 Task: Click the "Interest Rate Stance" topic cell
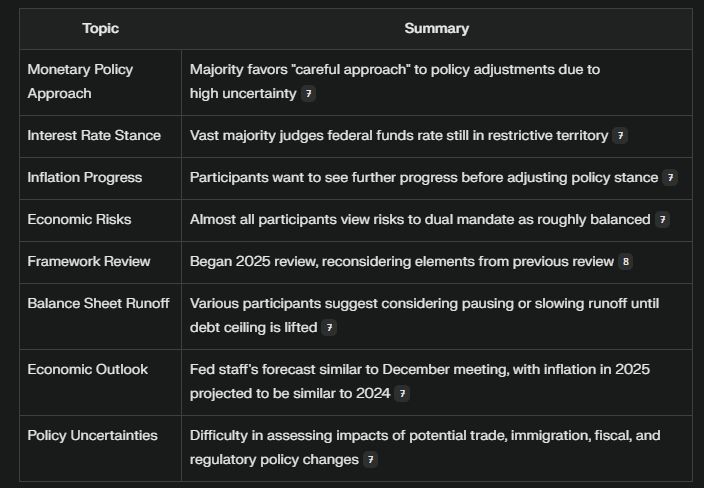tap(94, 136)
